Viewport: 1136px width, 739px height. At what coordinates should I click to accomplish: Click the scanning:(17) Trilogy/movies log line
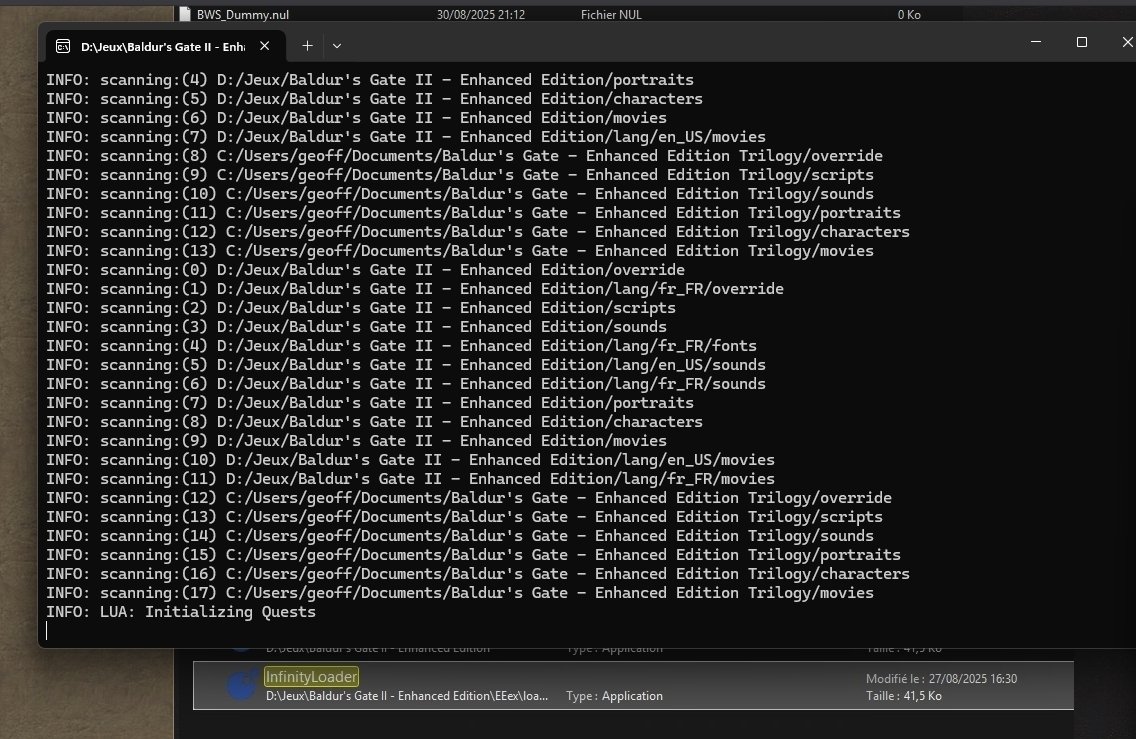460,593
